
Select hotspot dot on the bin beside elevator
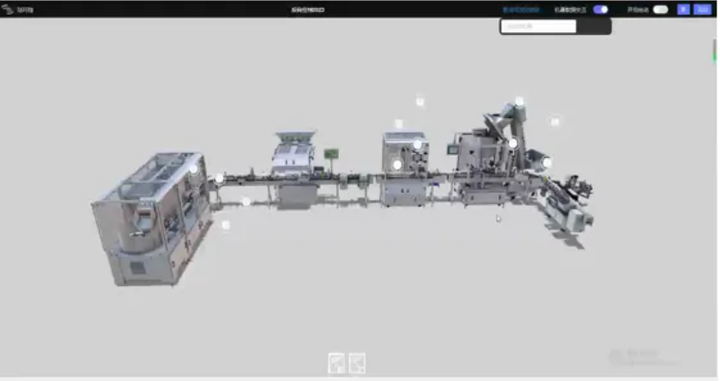tap(547, 162)
